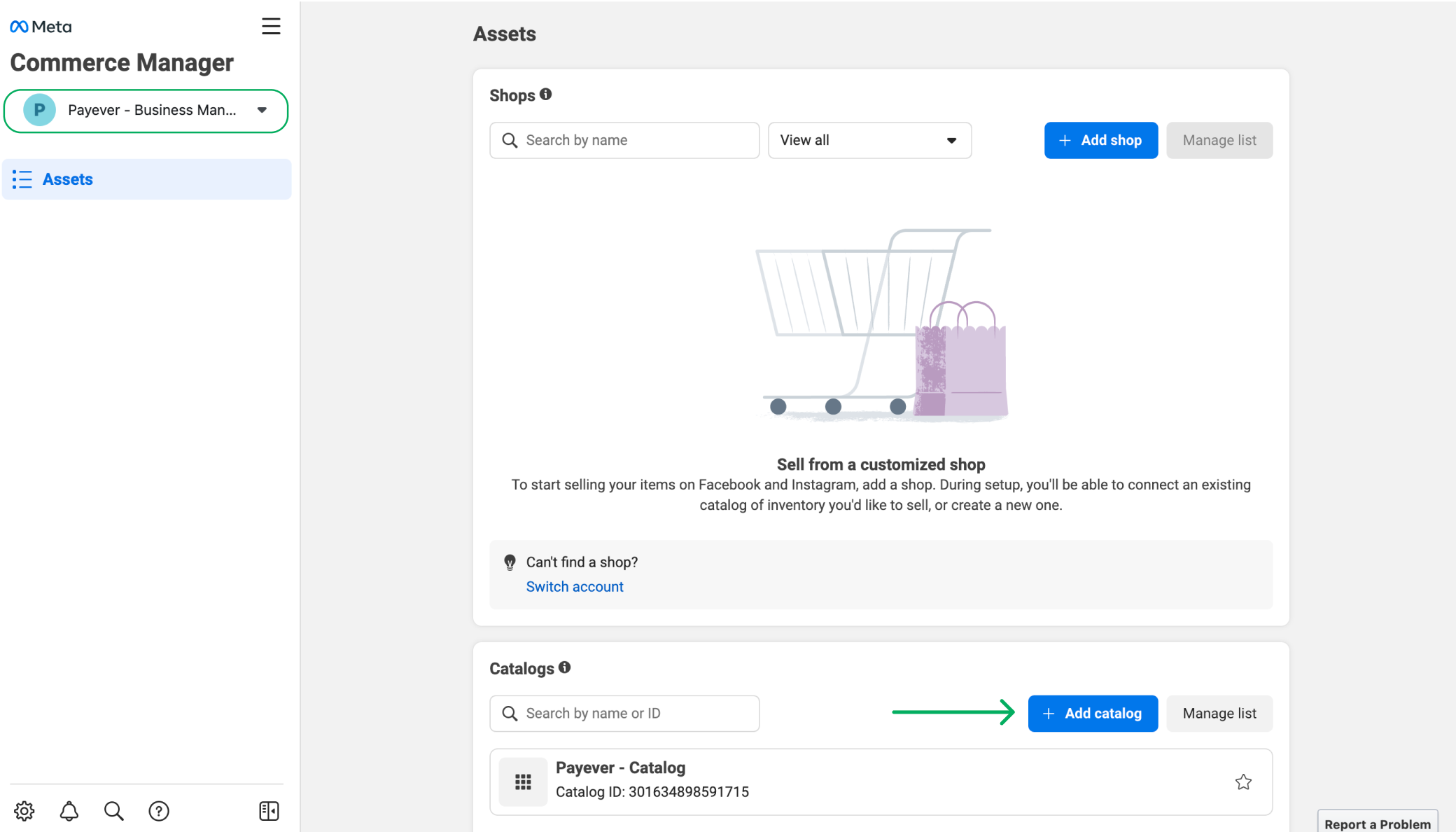This screenshot has width=1456, height=832.
Task: Open the Payever - Catalog entry
Action: click(881, 782)
